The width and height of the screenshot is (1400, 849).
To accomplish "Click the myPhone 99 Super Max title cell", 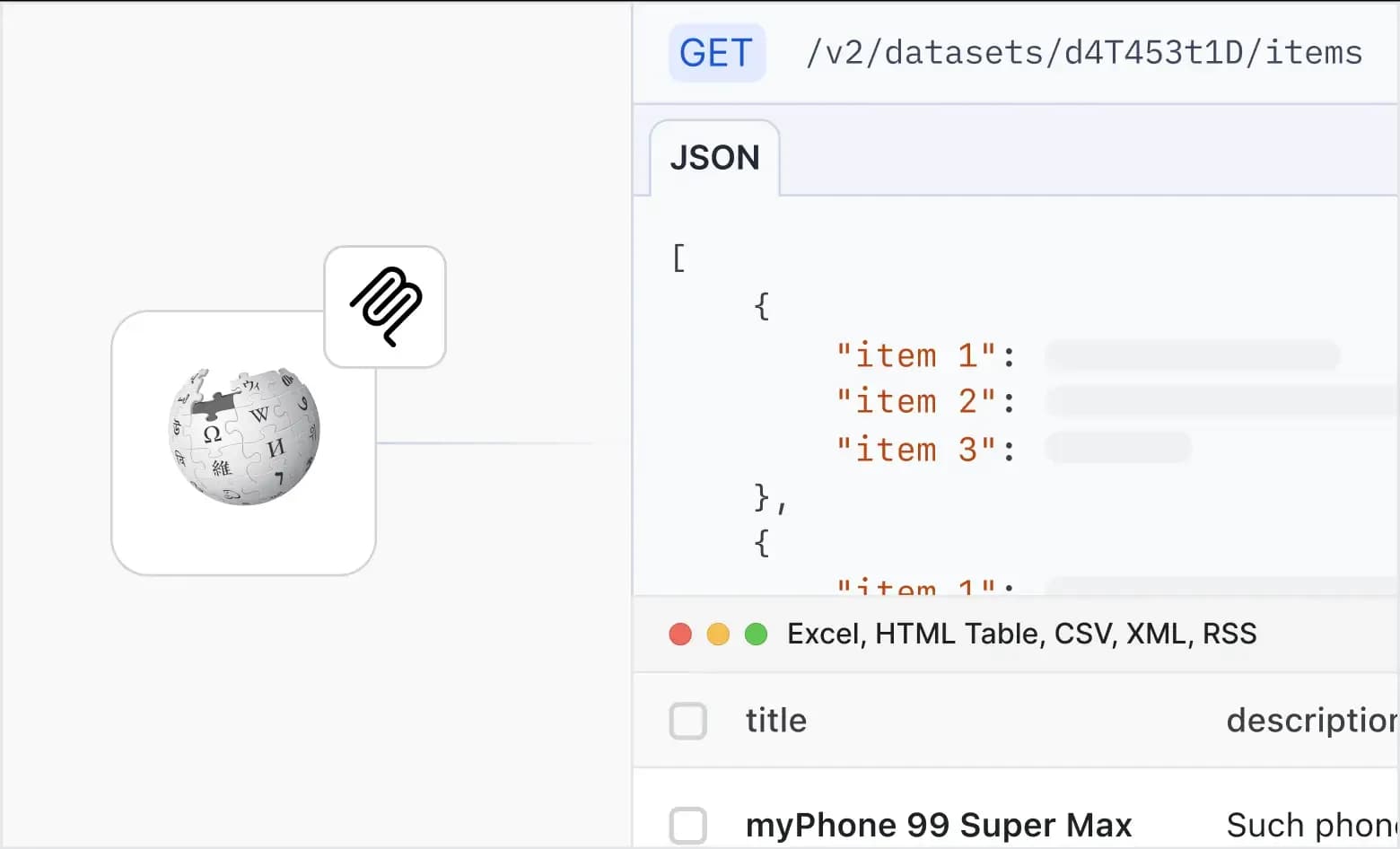I will pyautogui.click(x=938, y=825).
